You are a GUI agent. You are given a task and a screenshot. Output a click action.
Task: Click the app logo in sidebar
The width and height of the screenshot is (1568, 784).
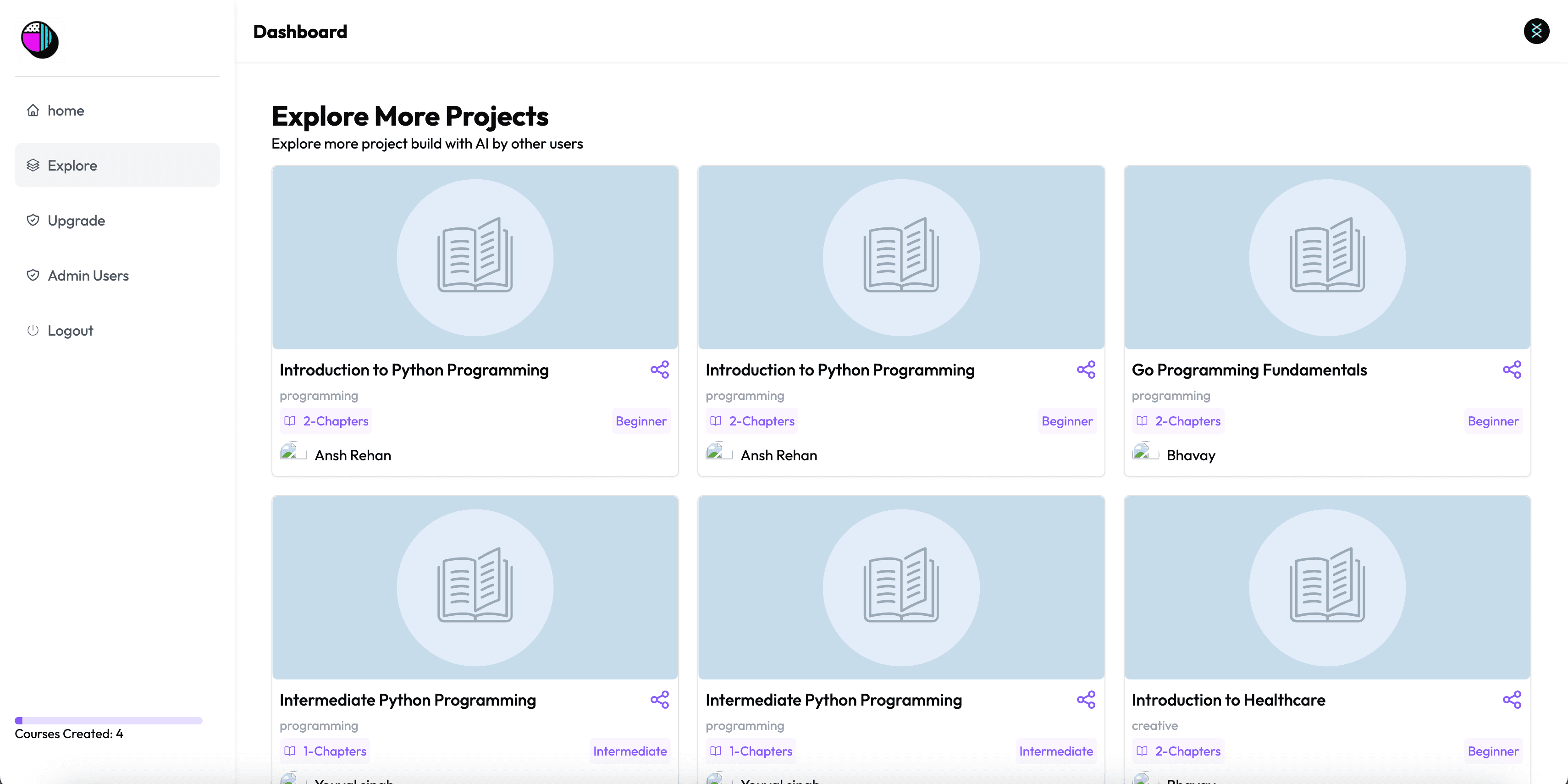[x=39, y=39]
